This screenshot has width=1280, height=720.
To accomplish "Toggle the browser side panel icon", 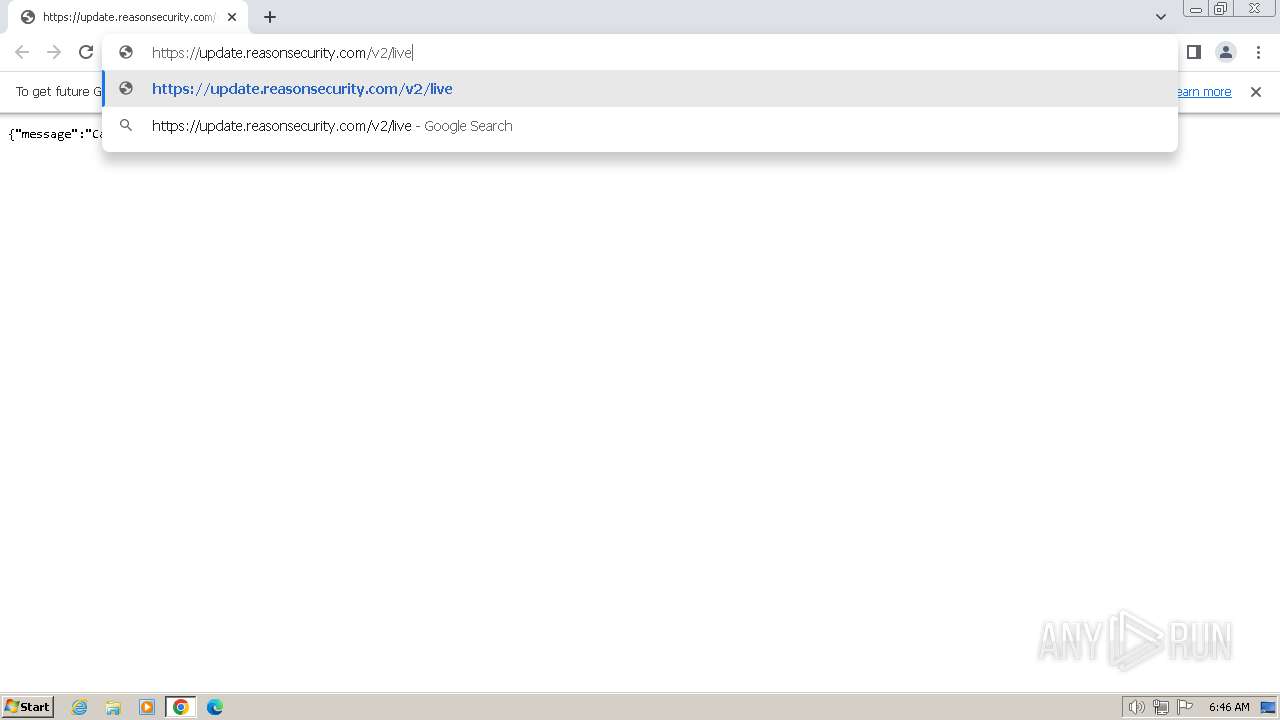I will (1193, 52).
